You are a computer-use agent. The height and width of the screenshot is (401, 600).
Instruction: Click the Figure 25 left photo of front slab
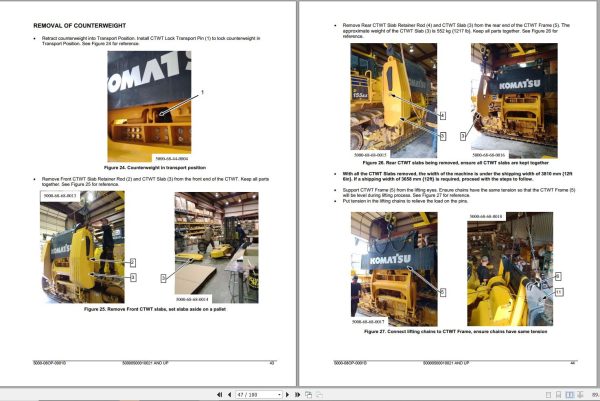point(82,247)
